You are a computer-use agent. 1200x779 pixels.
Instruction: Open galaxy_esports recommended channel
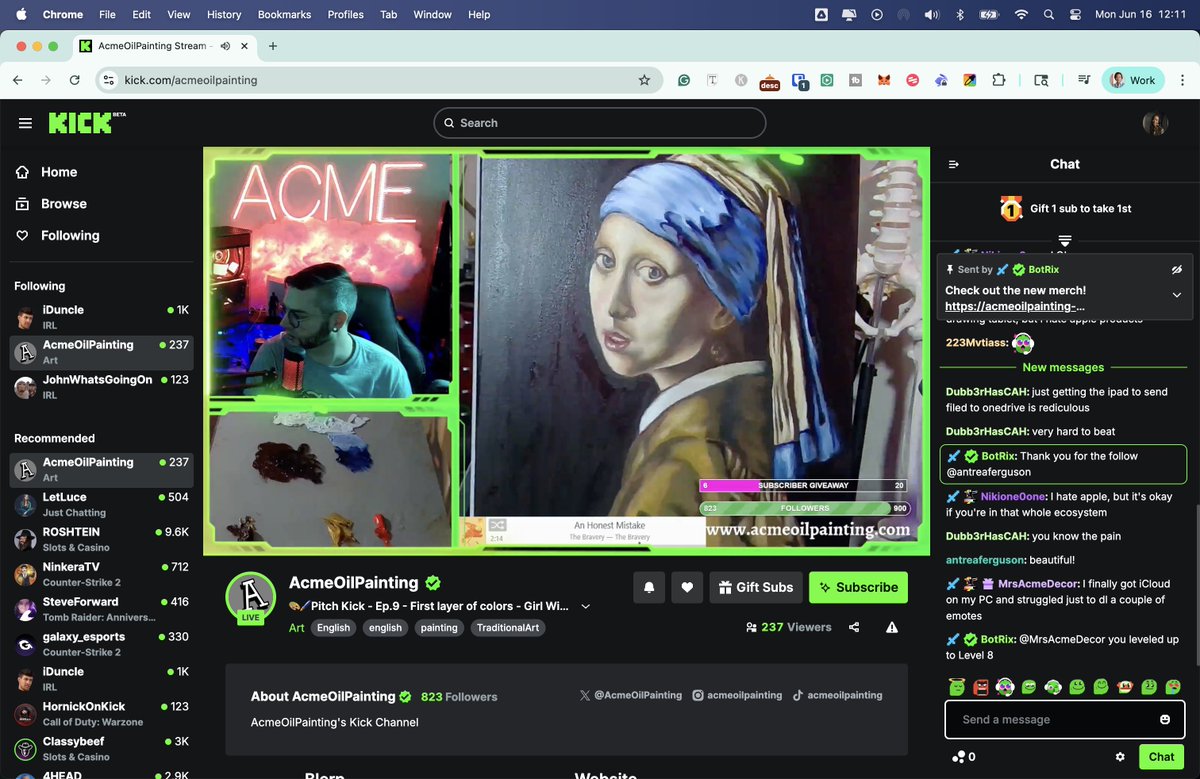pyautogui.click(x=101, y=644)
